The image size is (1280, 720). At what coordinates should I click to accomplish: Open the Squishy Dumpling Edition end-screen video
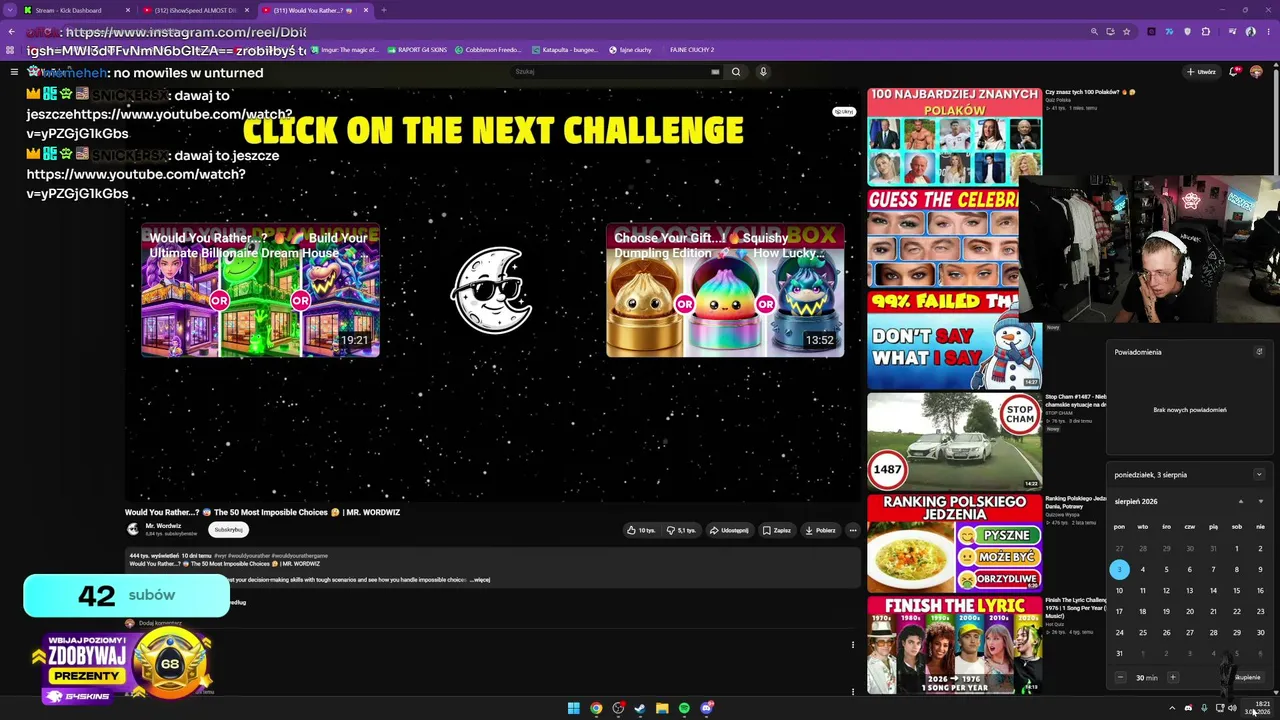click(725, 290)
